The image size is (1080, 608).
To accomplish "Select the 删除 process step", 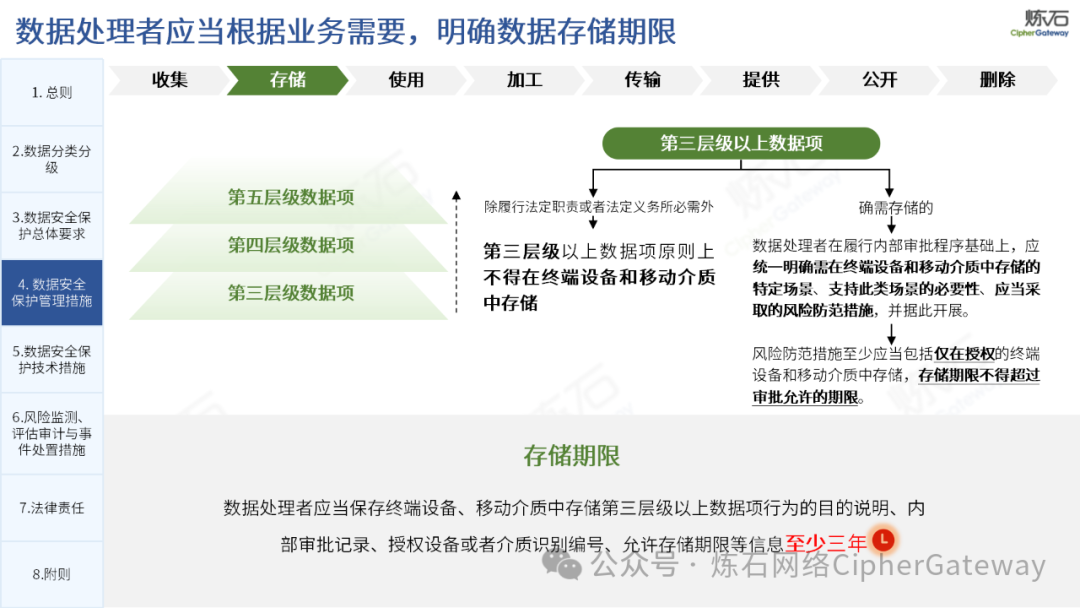I will coord(997,80).
